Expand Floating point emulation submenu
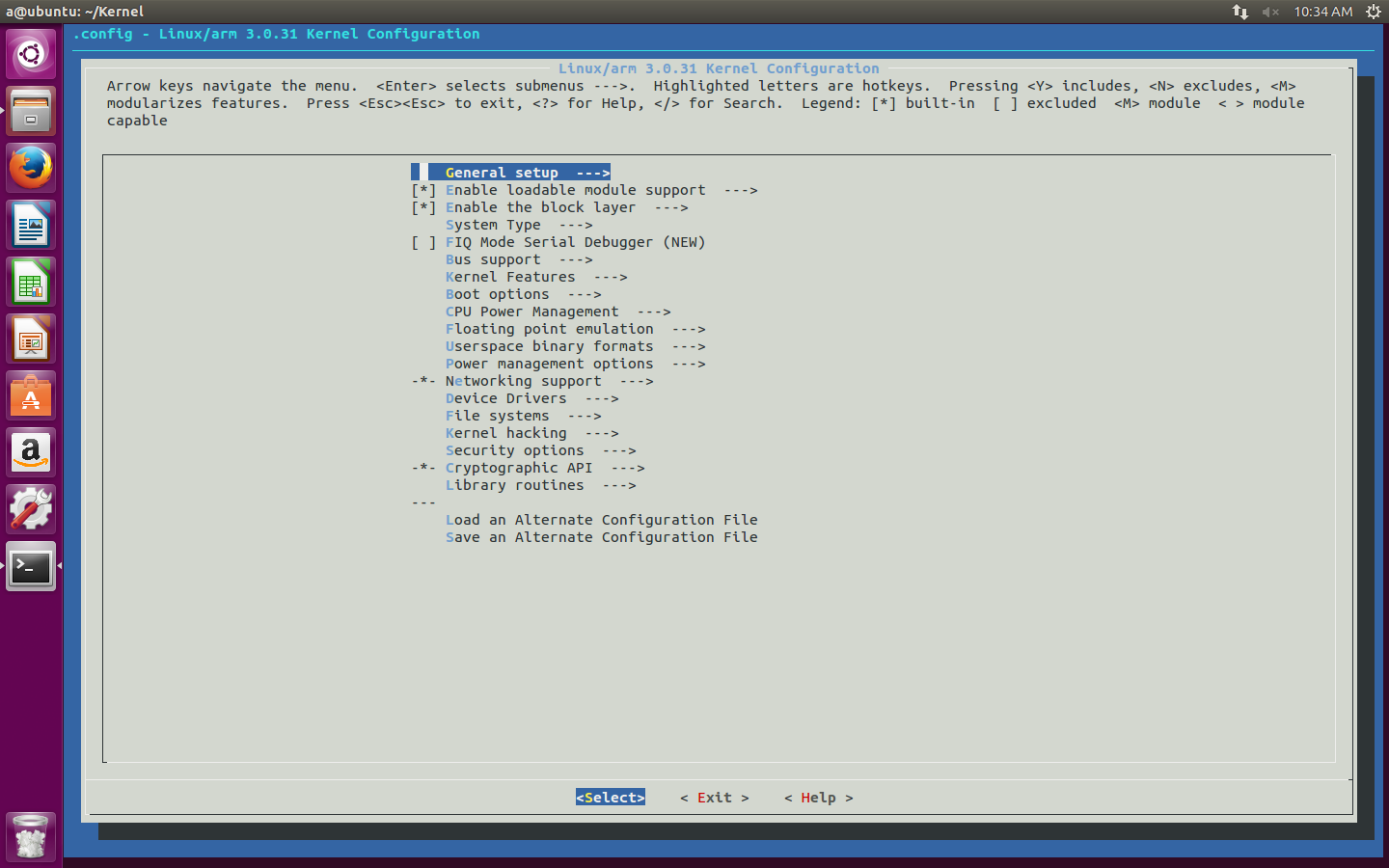The height and width of the screenshot is (868, 1389). click(575, 329)
